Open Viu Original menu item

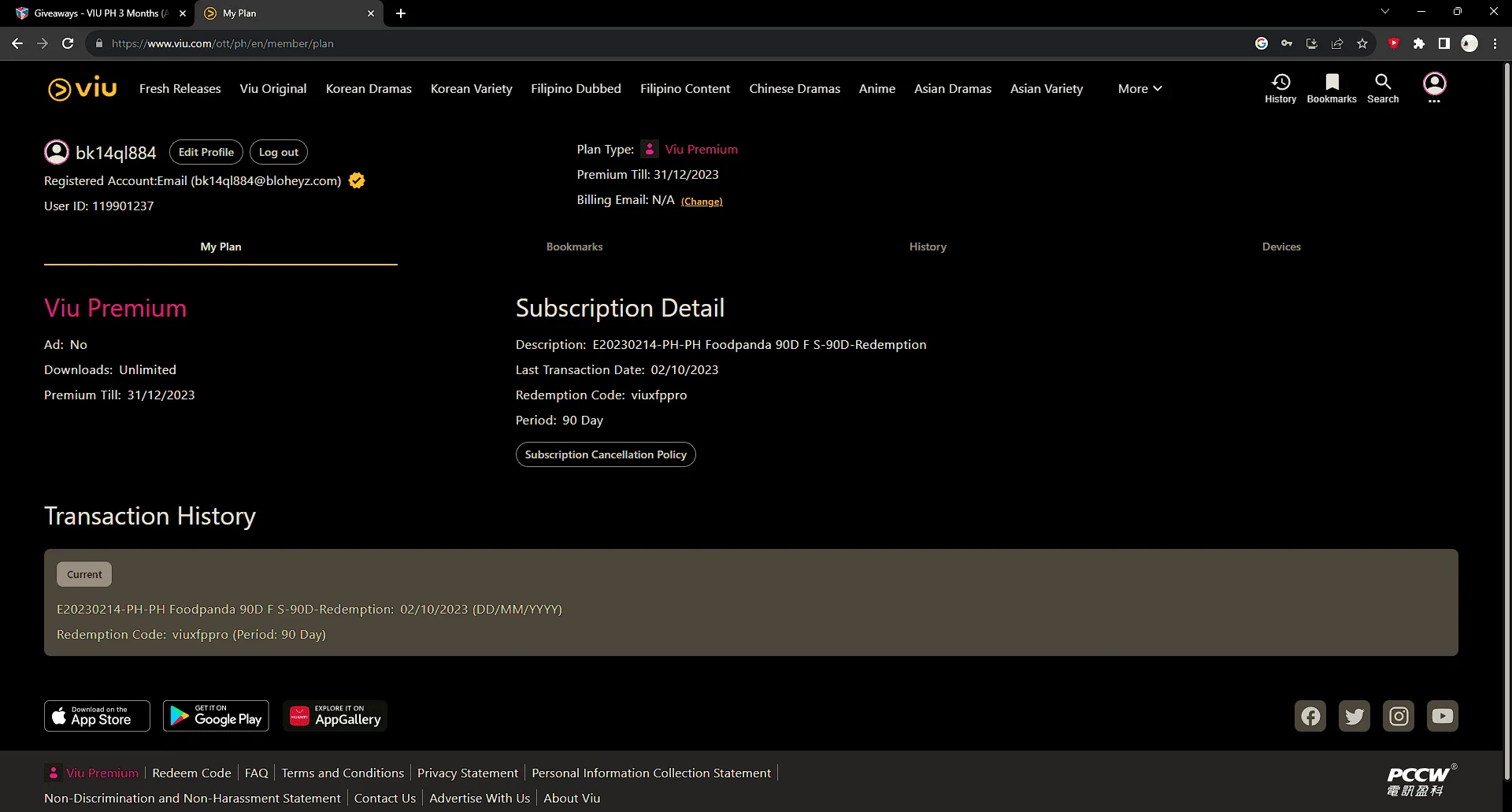273,88
